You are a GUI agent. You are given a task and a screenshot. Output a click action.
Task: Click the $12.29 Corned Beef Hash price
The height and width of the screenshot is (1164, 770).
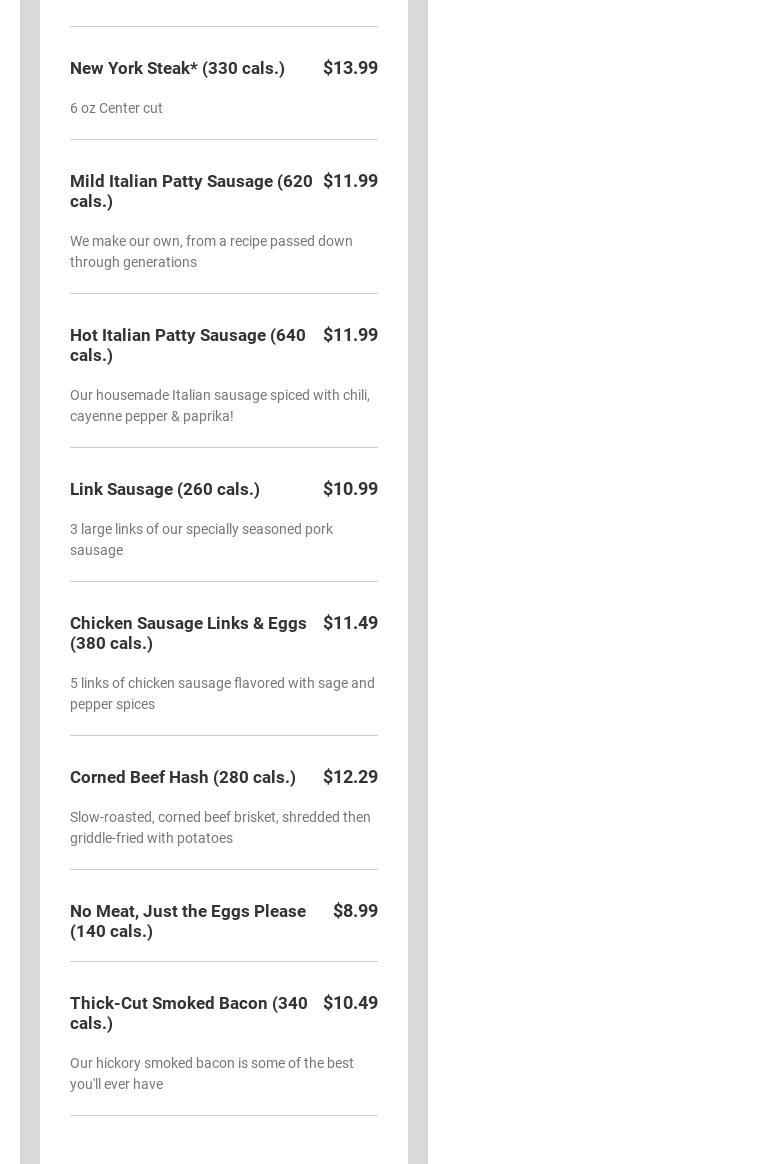(x=350, y=777)
